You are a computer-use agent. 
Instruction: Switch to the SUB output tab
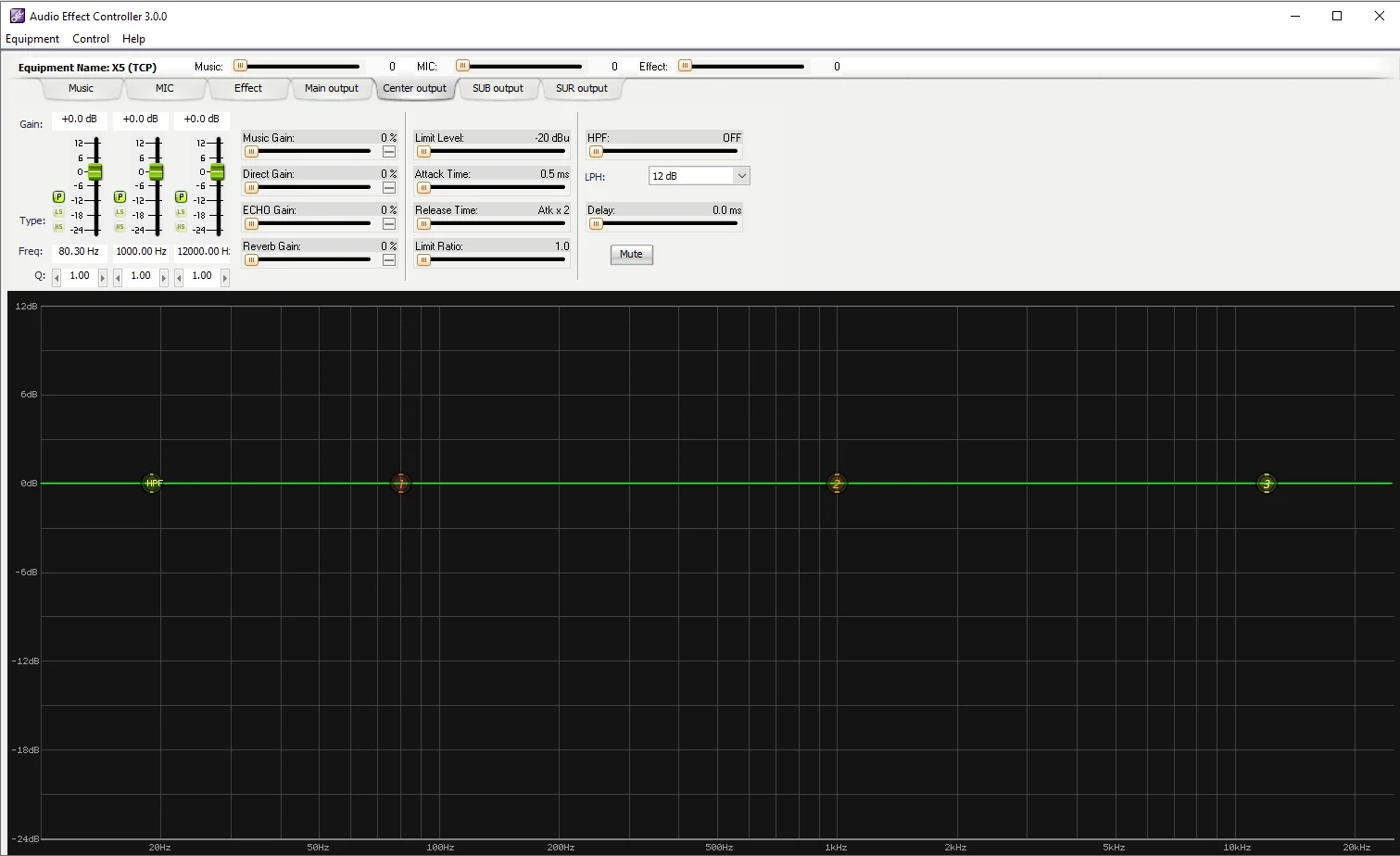click(498, 89)
